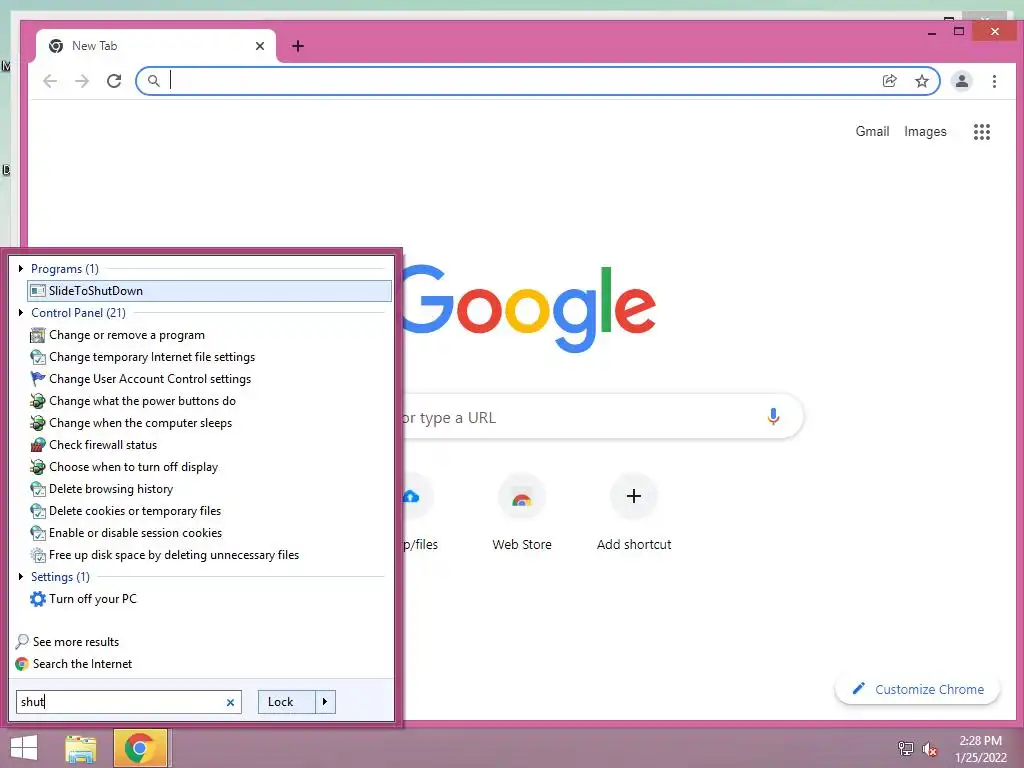Open the Windows Start button
Viewport: 1024px width, 768px height.
tap(24, 748)
